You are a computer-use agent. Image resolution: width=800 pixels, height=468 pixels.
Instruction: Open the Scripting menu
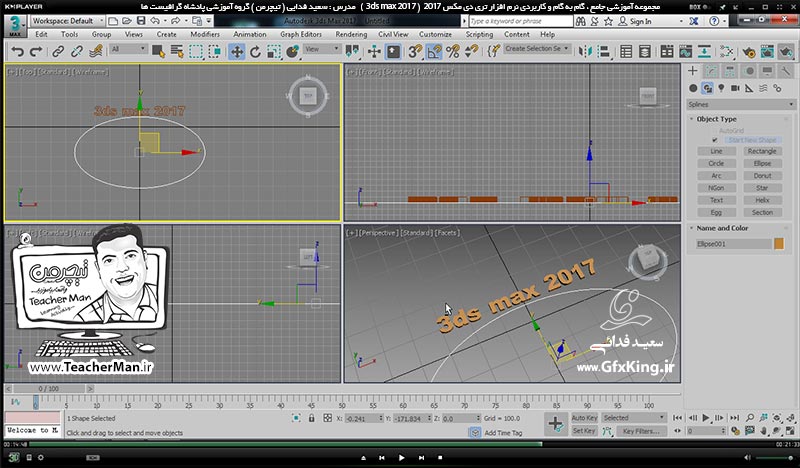[479, 34]
